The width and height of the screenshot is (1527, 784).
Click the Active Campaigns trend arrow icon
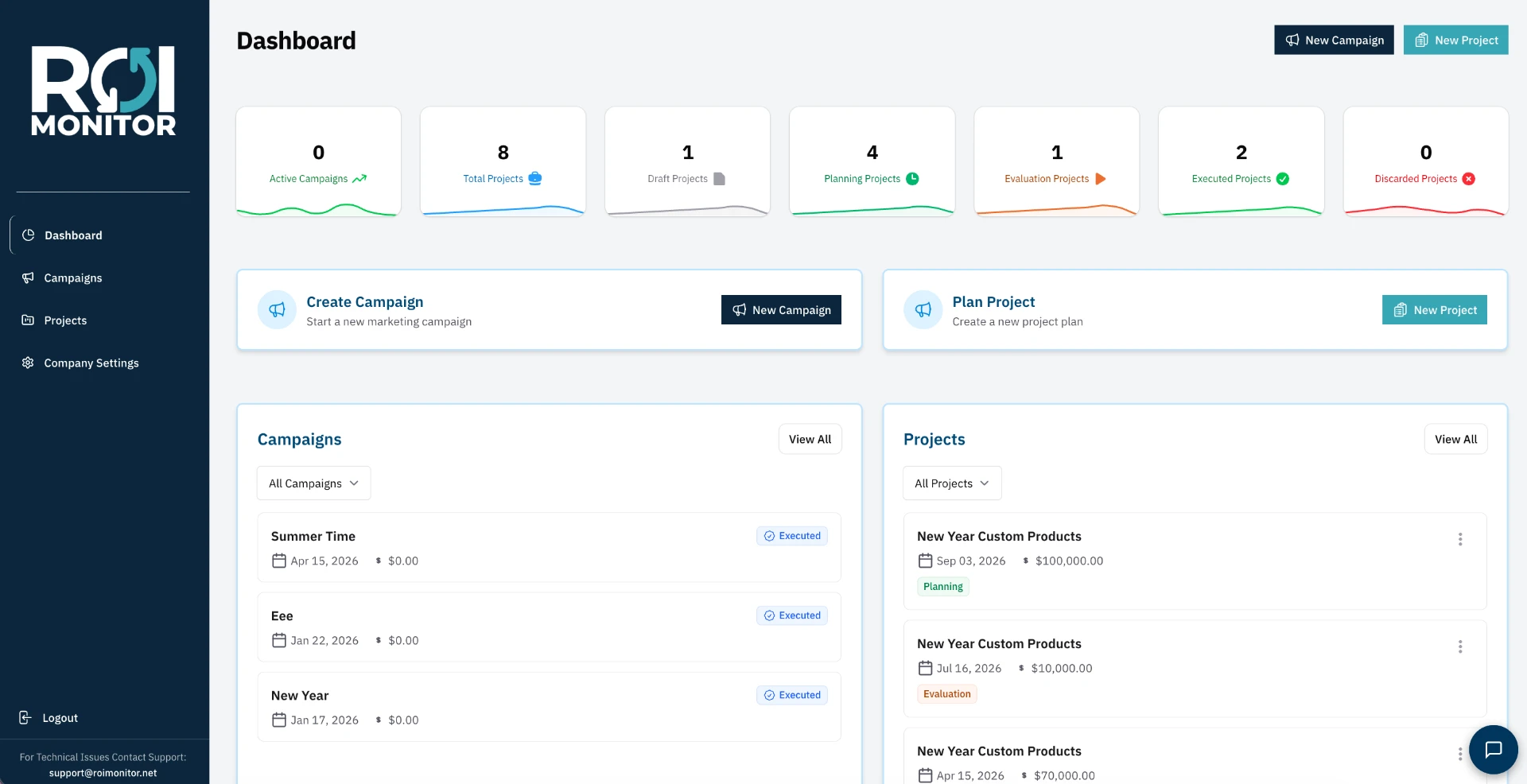tap(359, 179)
